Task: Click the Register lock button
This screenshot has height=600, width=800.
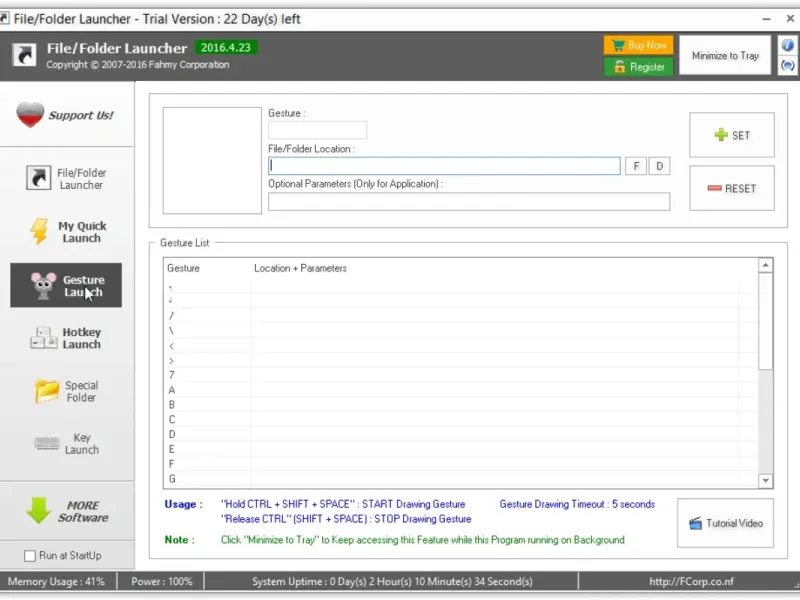Action: click(638, 67)
